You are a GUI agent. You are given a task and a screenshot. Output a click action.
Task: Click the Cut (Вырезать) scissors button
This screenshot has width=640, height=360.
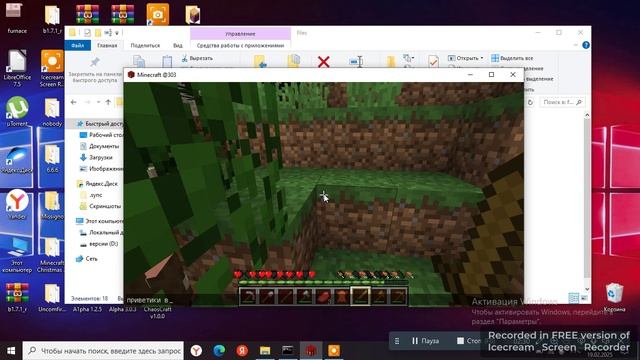[198, 58]
